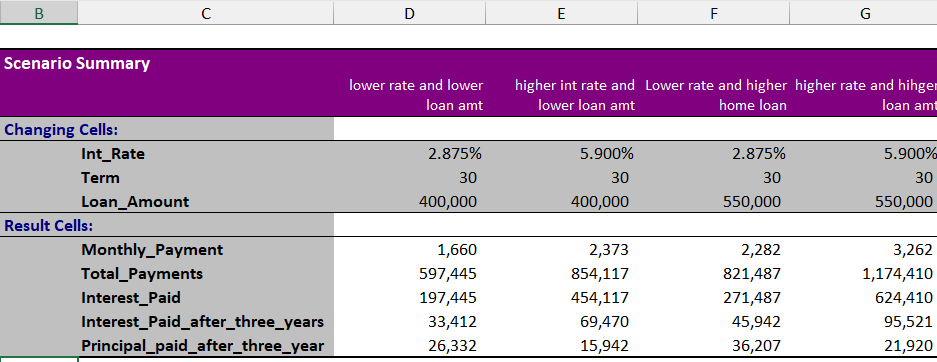Click 'higher int rate and lower loan amt' heading
This screenshot has height=362, width=937.
(x=575, y=95)
